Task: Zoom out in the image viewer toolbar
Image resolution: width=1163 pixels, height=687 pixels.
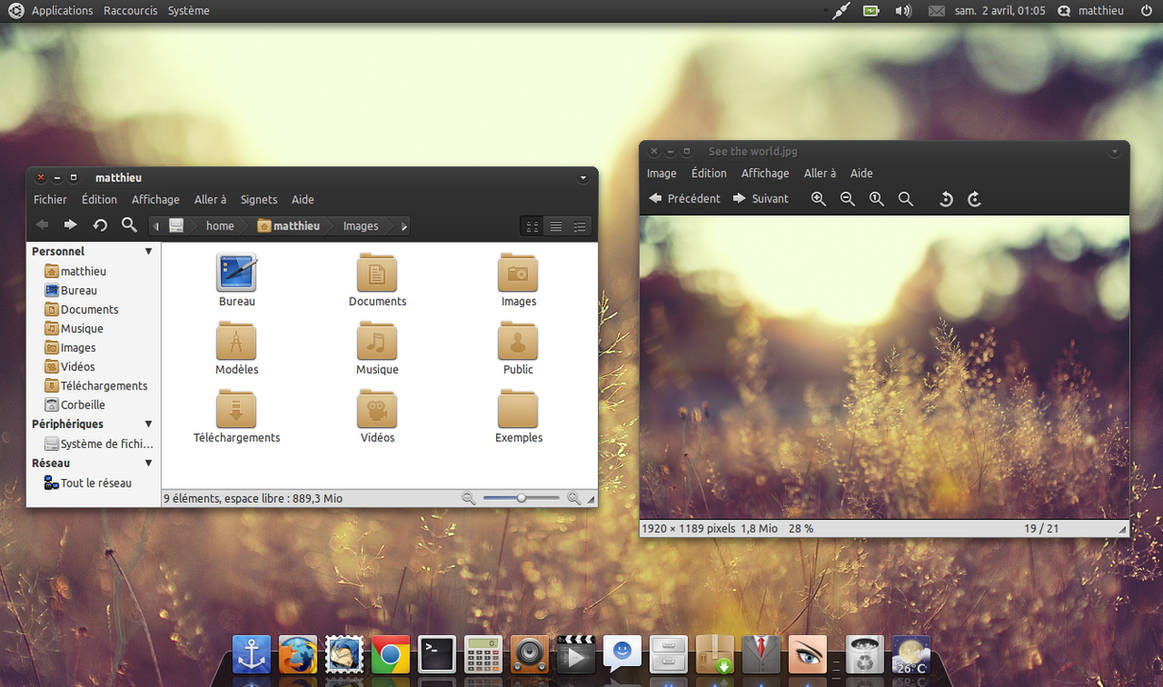Action: click(847, 199)
